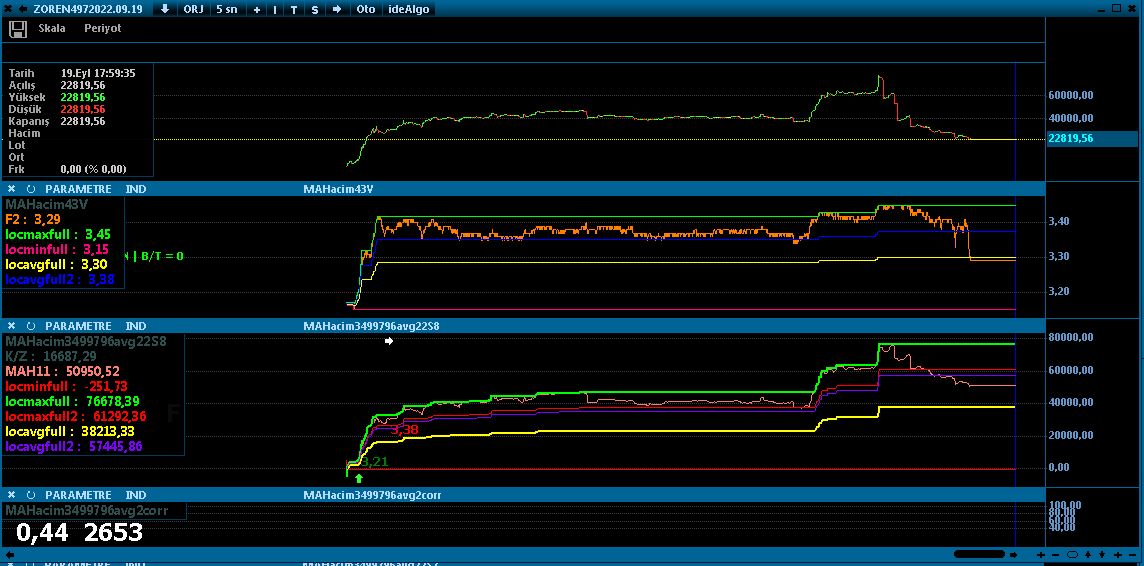This screenshot has height=566, width=1144.
Task: Open the 5 sn period selector
Action: (x=228, y=9)
